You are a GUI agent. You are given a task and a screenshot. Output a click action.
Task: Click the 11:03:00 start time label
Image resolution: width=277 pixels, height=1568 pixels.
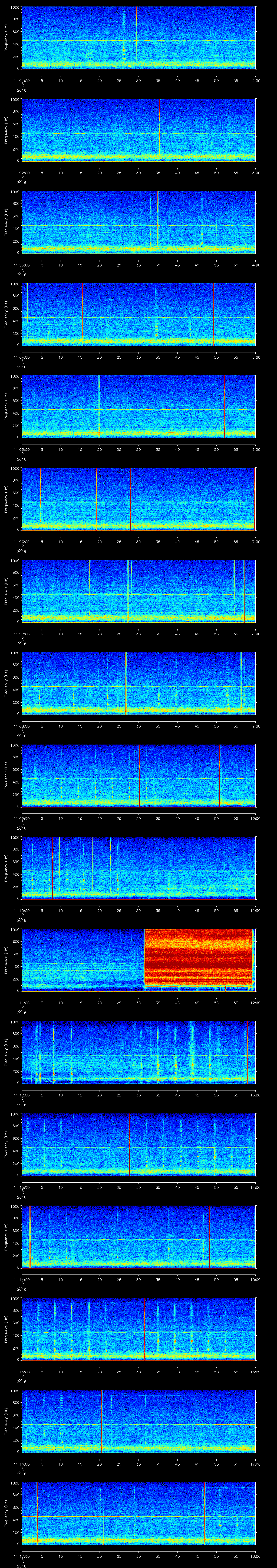tap(21, 264)
